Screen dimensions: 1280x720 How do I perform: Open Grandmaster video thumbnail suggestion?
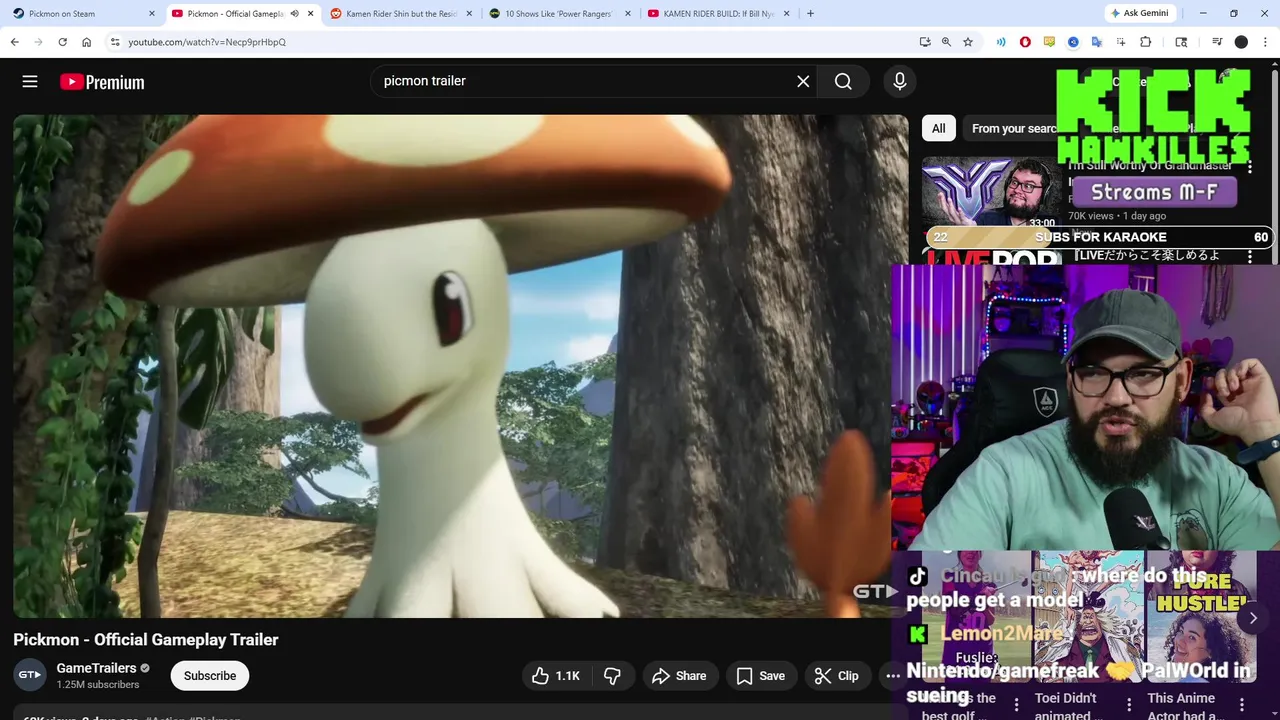(x=991, y=193)
